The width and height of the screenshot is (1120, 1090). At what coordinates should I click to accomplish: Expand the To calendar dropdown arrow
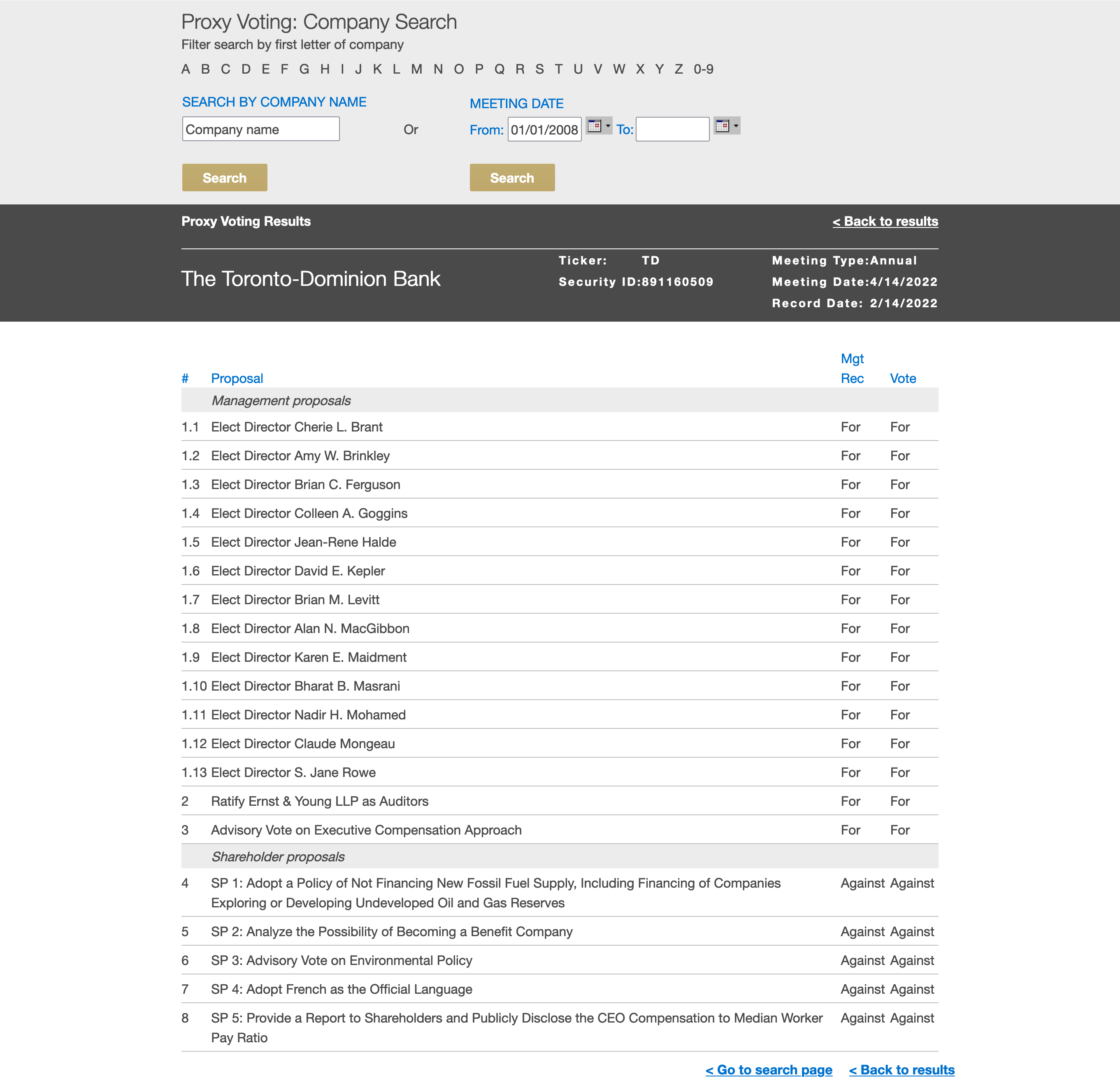pos(736,126)
